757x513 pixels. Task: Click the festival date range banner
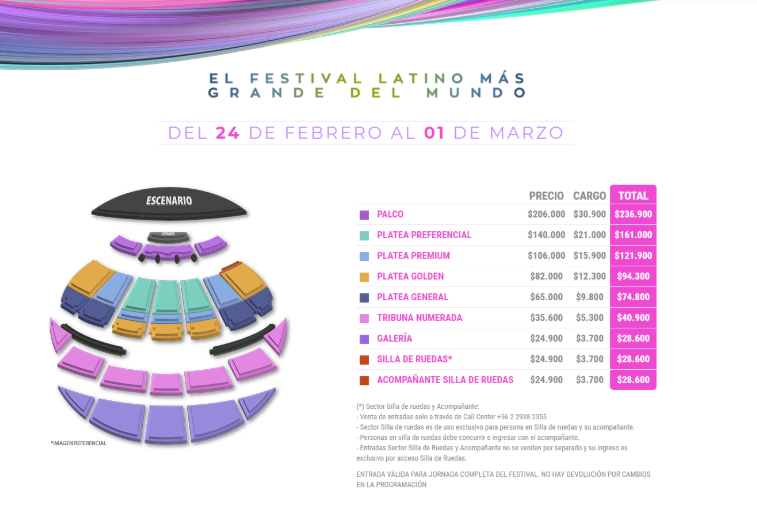pyautogui.click(x=366, y=133)
